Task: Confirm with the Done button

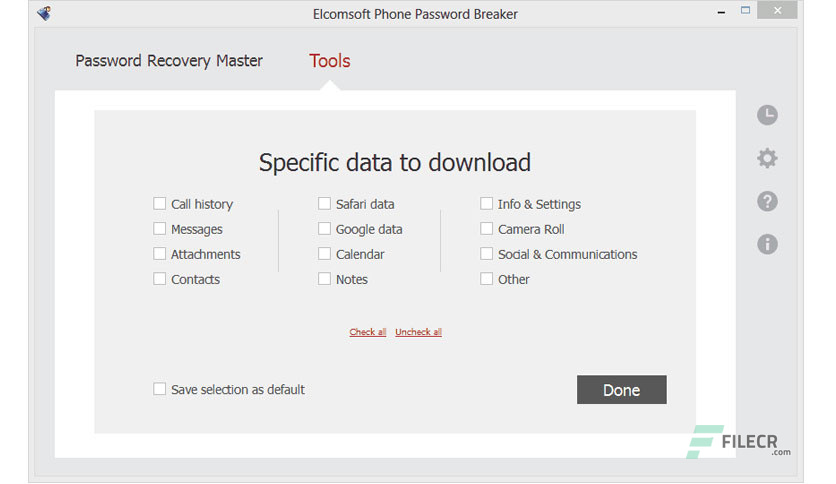Action: tap(622, 390)
